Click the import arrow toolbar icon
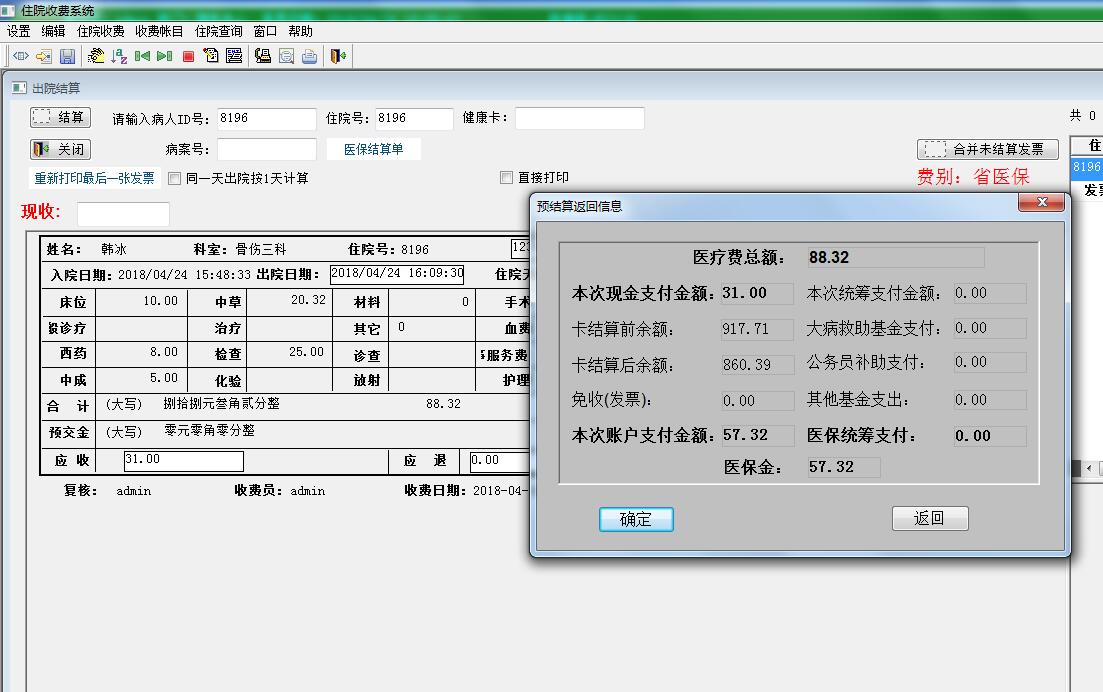This screenshot has height=692, width=1103. click(x=44, y=56)
